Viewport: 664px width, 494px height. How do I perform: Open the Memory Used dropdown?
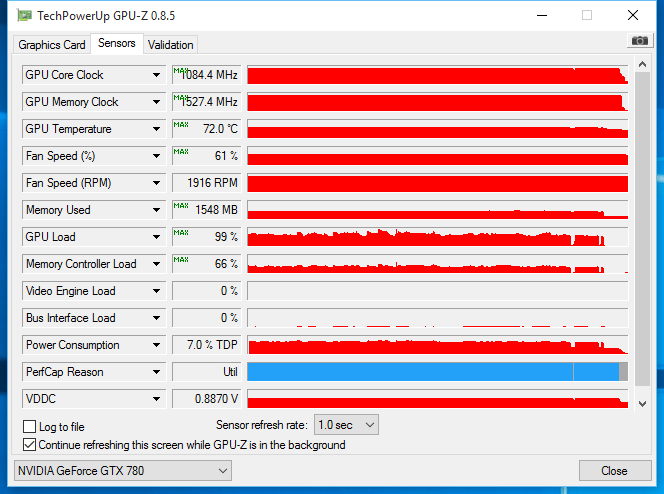pyautogui.click(x=156, y=210)
